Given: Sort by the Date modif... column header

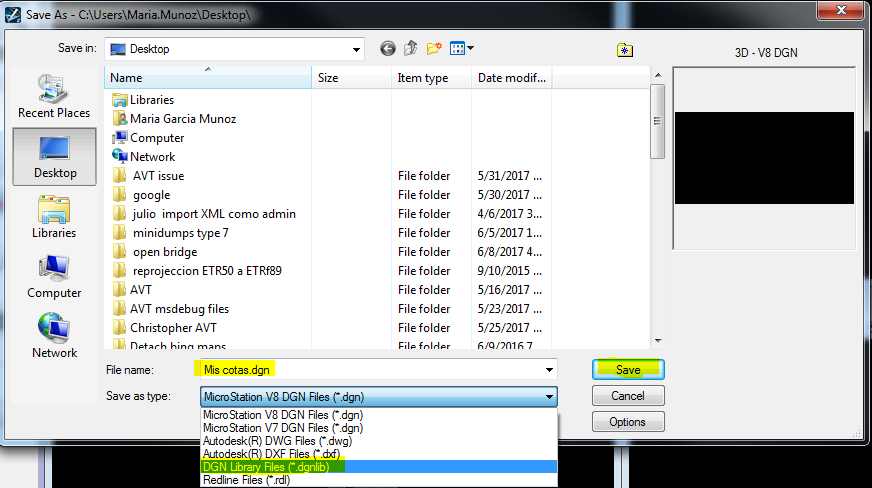Looking at the screenshot, I should (x=512, y=78).
